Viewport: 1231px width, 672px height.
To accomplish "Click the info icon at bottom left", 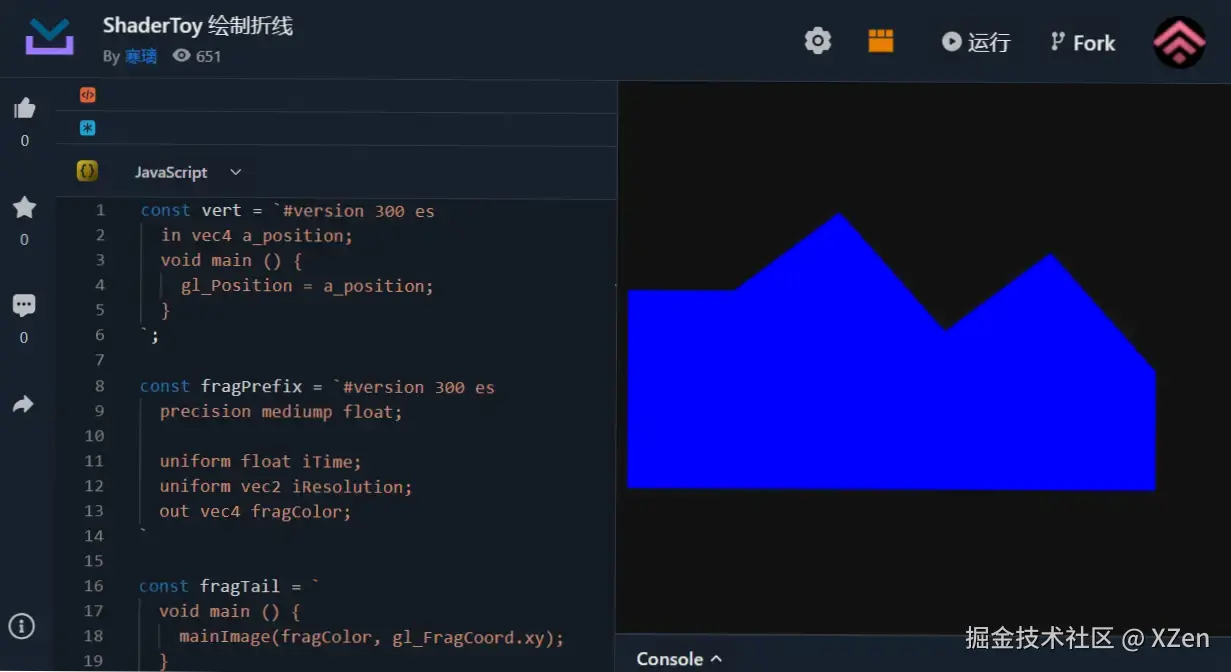I will (23, 627).
